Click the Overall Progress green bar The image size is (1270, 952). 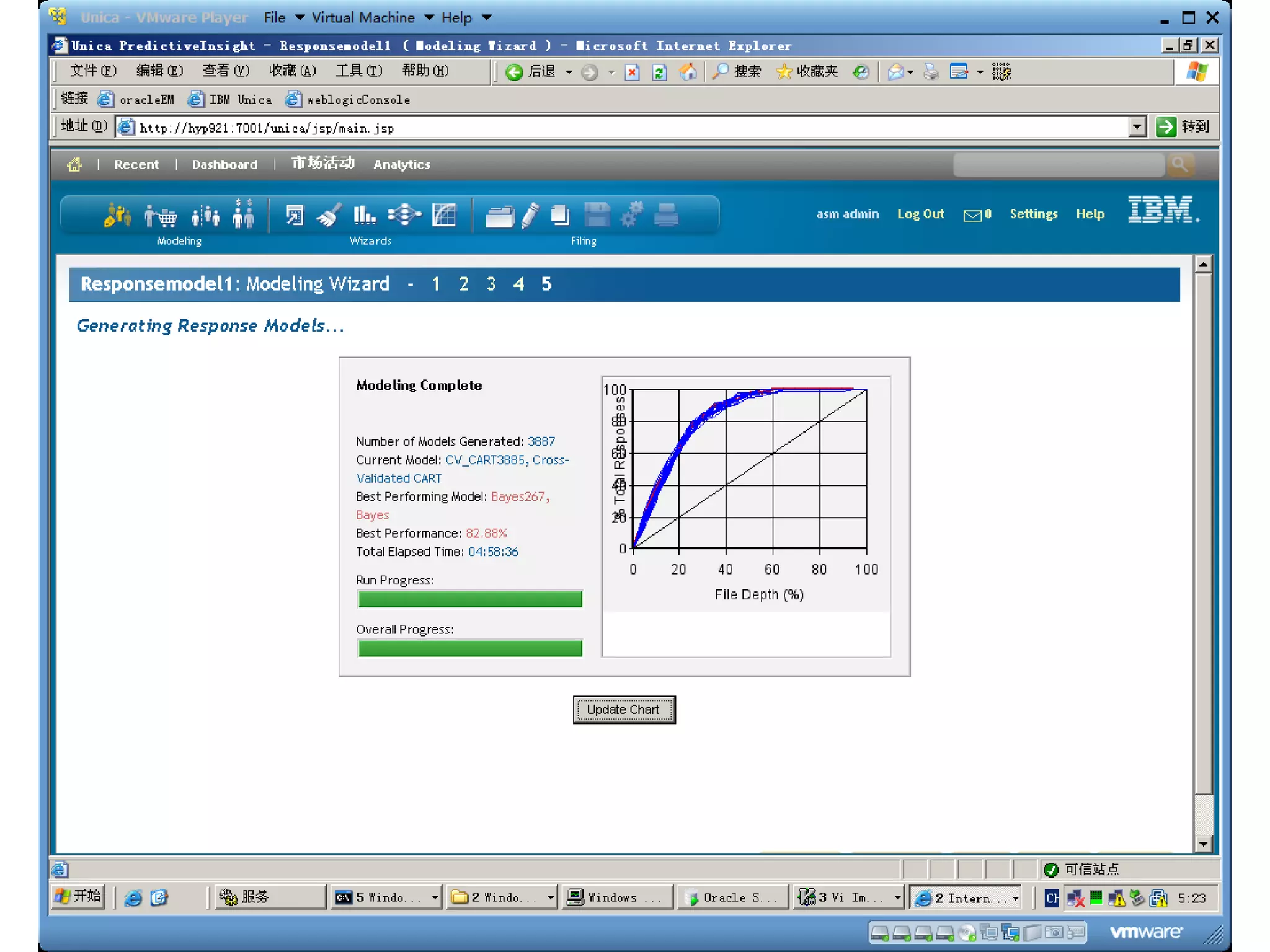point(470,648)
